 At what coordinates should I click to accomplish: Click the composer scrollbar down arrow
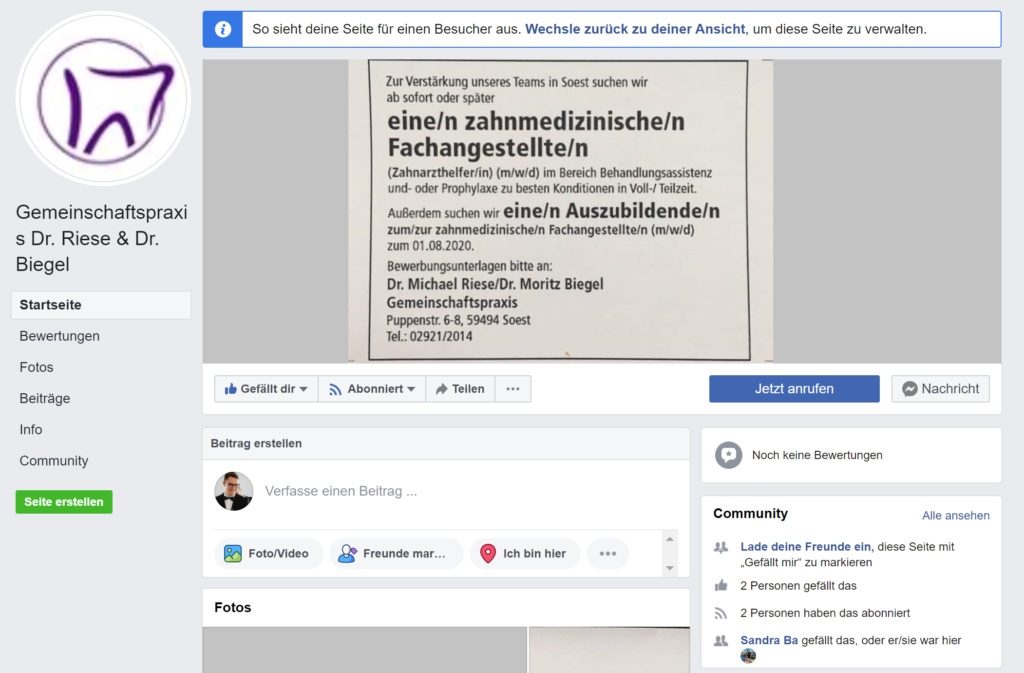pyautogui.click(x=669, y=568)
